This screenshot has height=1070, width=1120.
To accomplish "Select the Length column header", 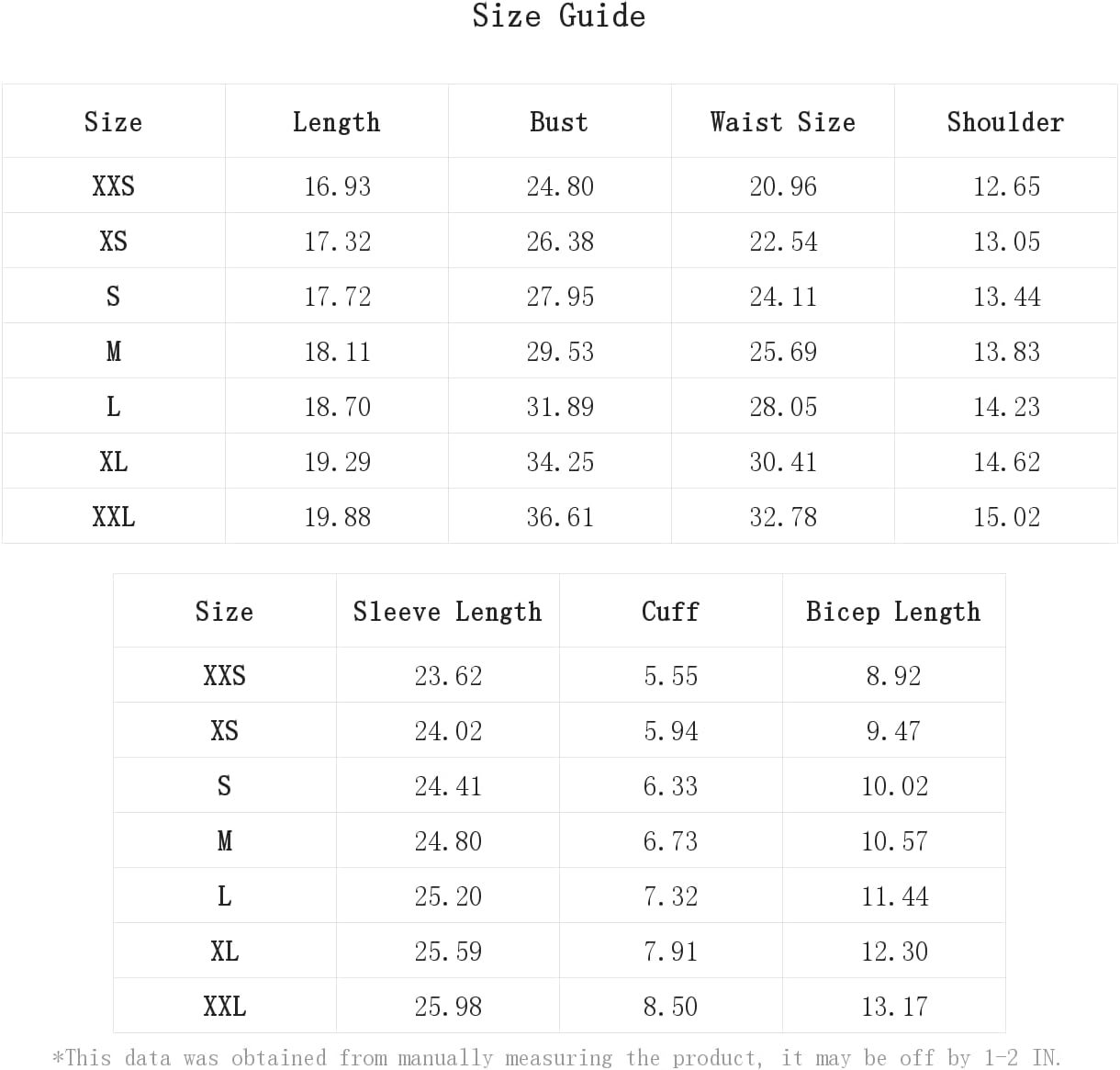I will [336, 122].
